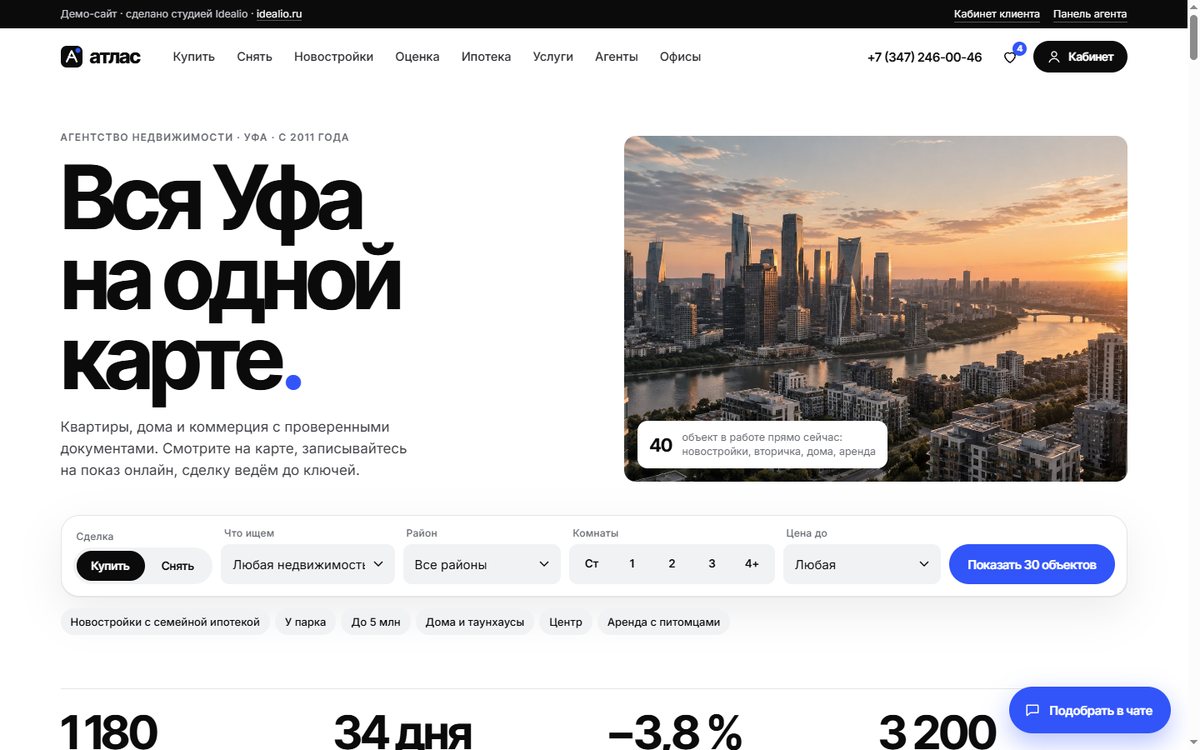The height and width of the screenshot is (750, 1200).
Task: Open favorites via the heart icon
Action: tap(1010, 58)
